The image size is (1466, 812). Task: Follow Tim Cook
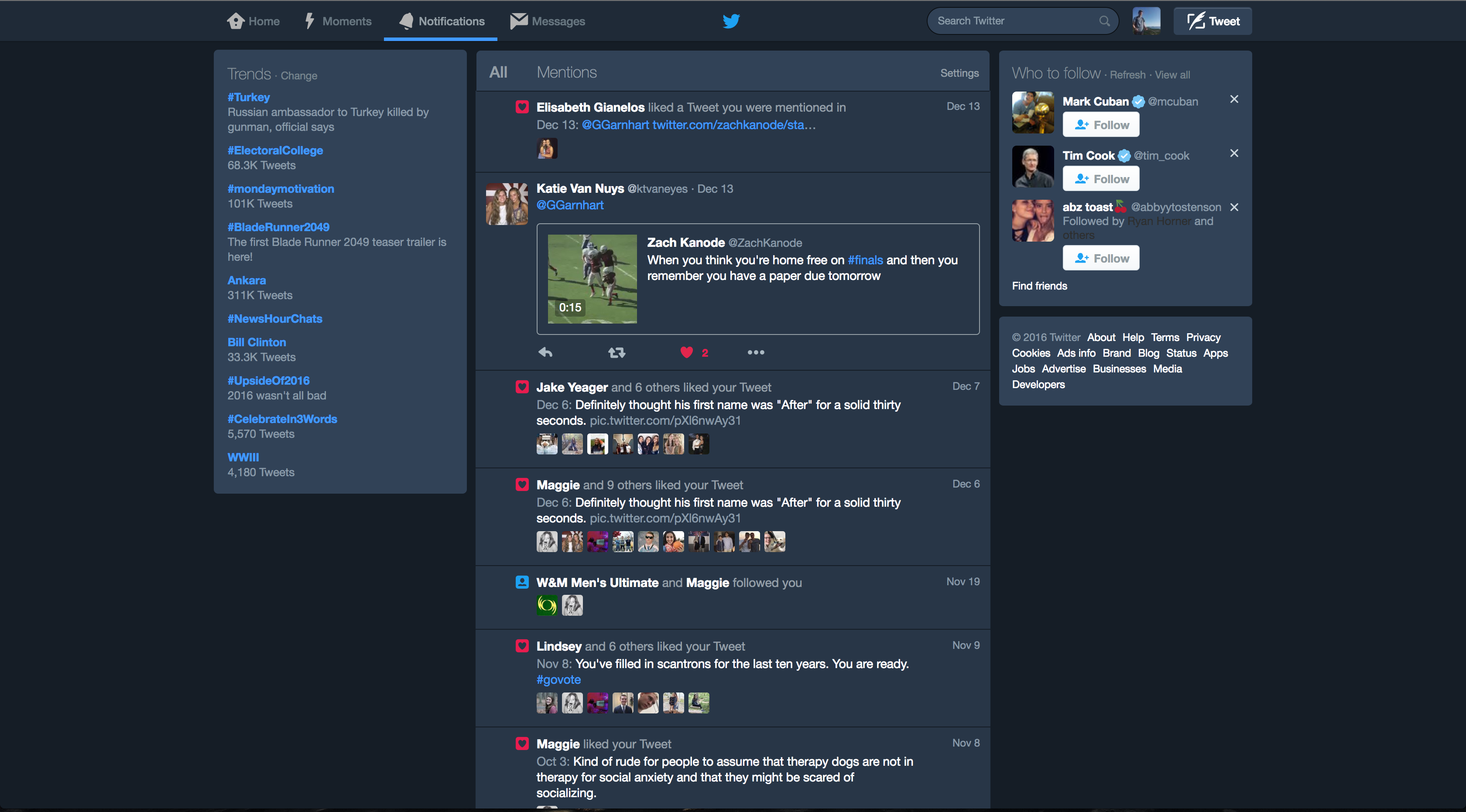click(1101, 179)
